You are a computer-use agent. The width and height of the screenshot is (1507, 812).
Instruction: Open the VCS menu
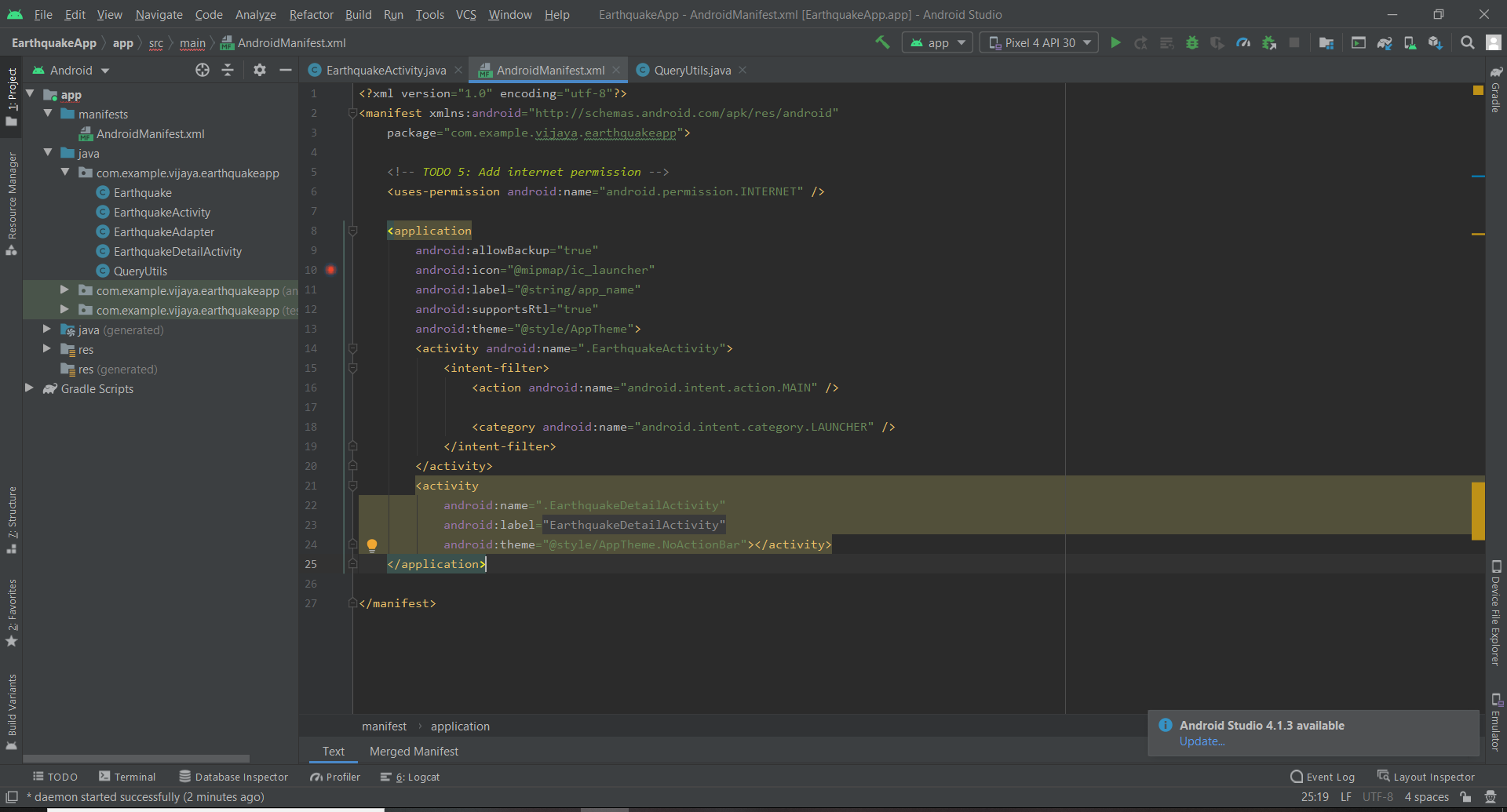coord(465,14)
